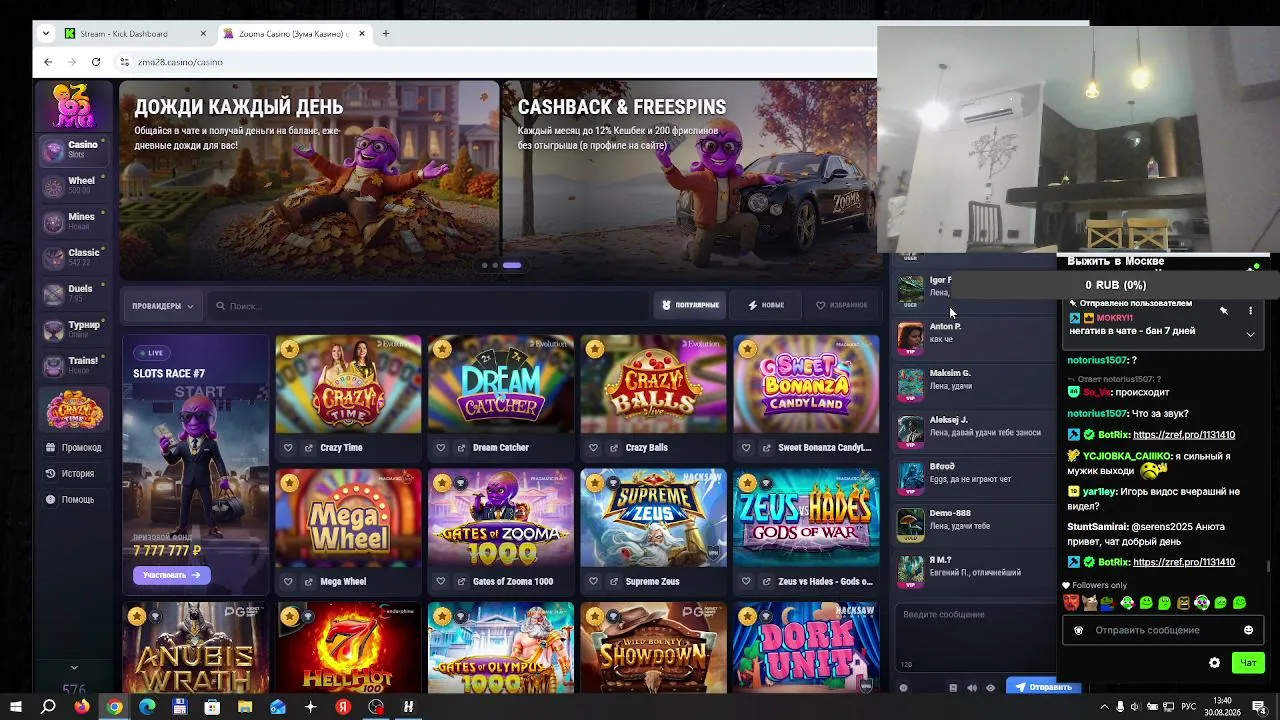Viewport: 1280px width, 720px height.
Task: Reload the casino page
Action: pos(96,62)
